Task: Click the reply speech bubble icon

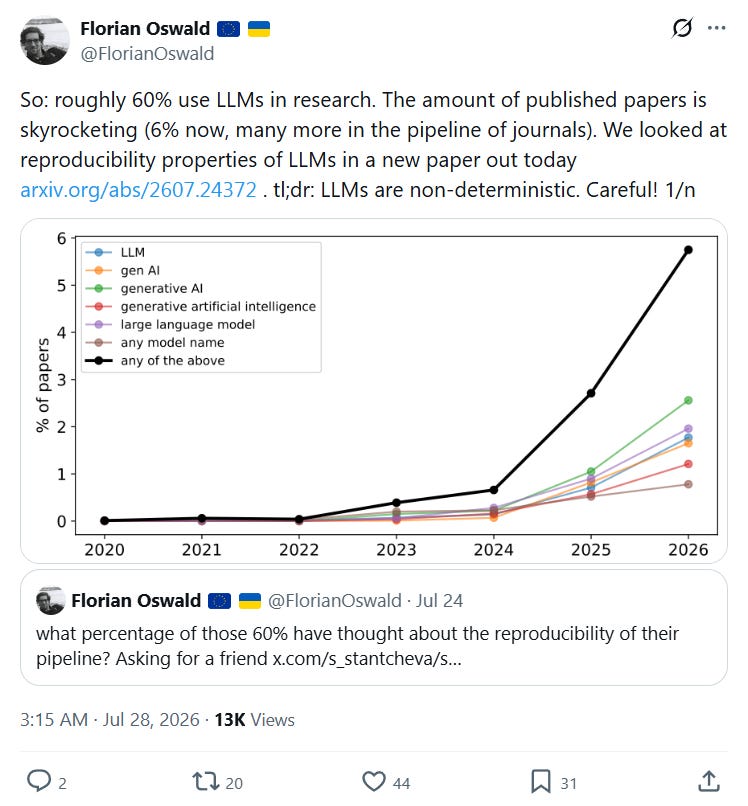Action: (39, 781)
